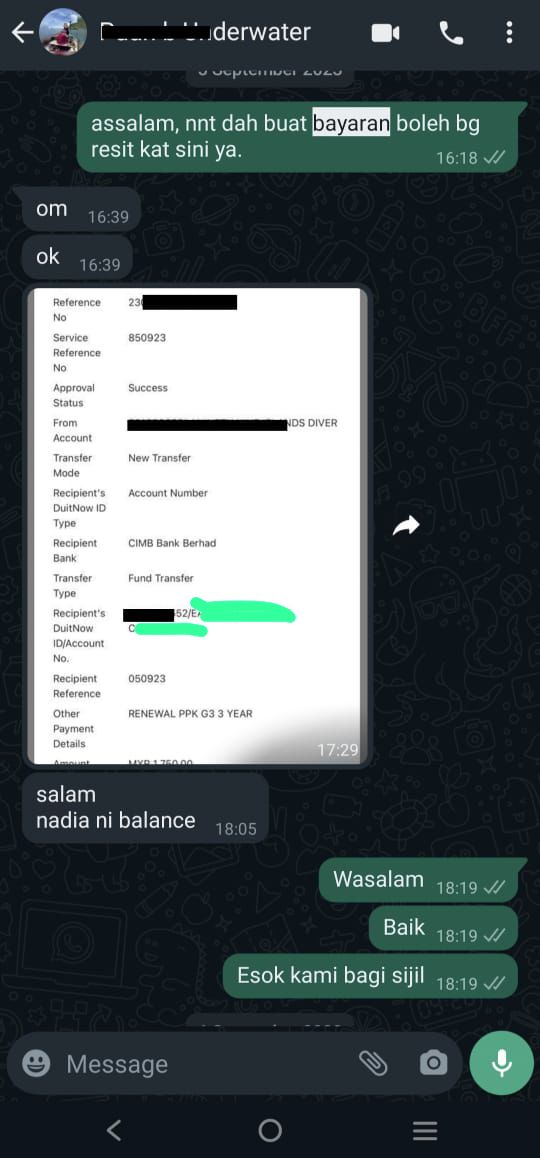Tap the back arrow to leave chat
This screenshot has height=1158, width=540.
pos(23,32)
